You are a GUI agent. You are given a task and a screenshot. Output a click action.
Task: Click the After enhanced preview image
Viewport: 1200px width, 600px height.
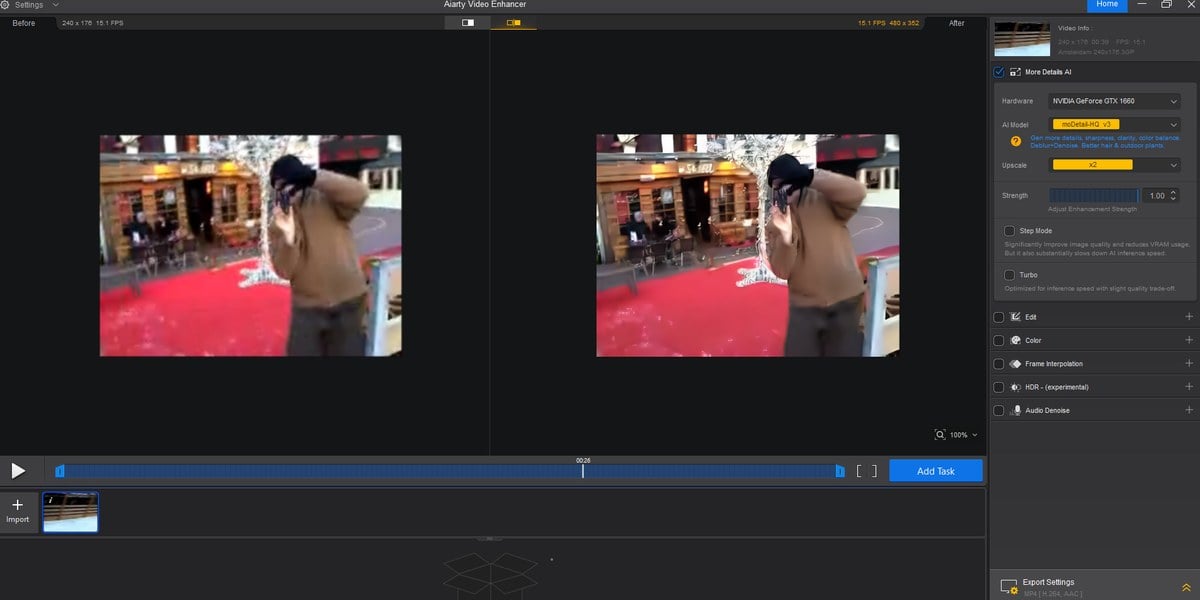click(748, 245)
